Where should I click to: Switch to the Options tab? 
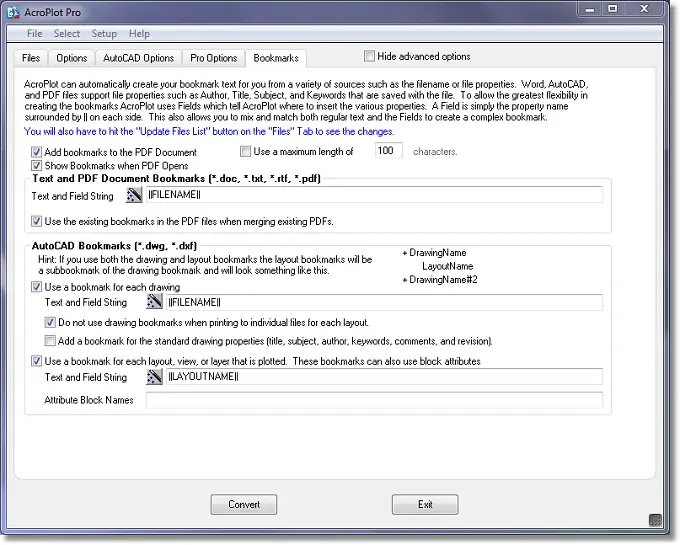pyautogui.click(x=72, y=58)
